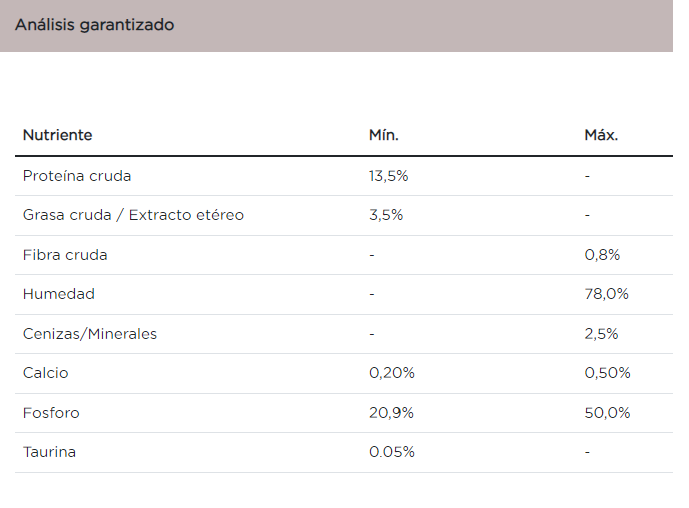This screenshot has width=689, height=508.
Task: Select the Calcio row label
Action: [x=46, y=373]
